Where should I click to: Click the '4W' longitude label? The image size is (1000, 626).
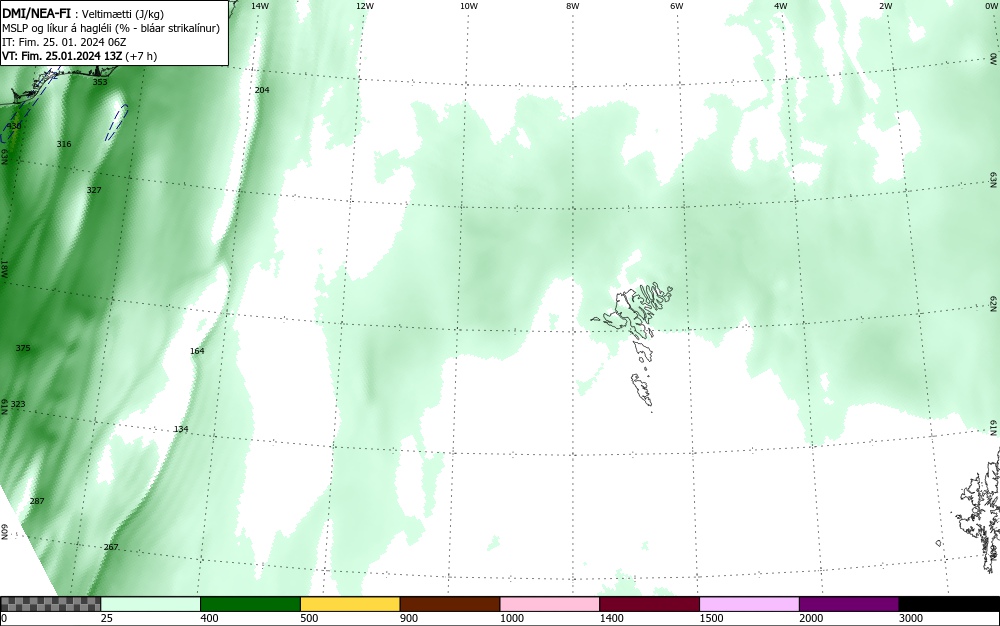(x=781, y=6)
